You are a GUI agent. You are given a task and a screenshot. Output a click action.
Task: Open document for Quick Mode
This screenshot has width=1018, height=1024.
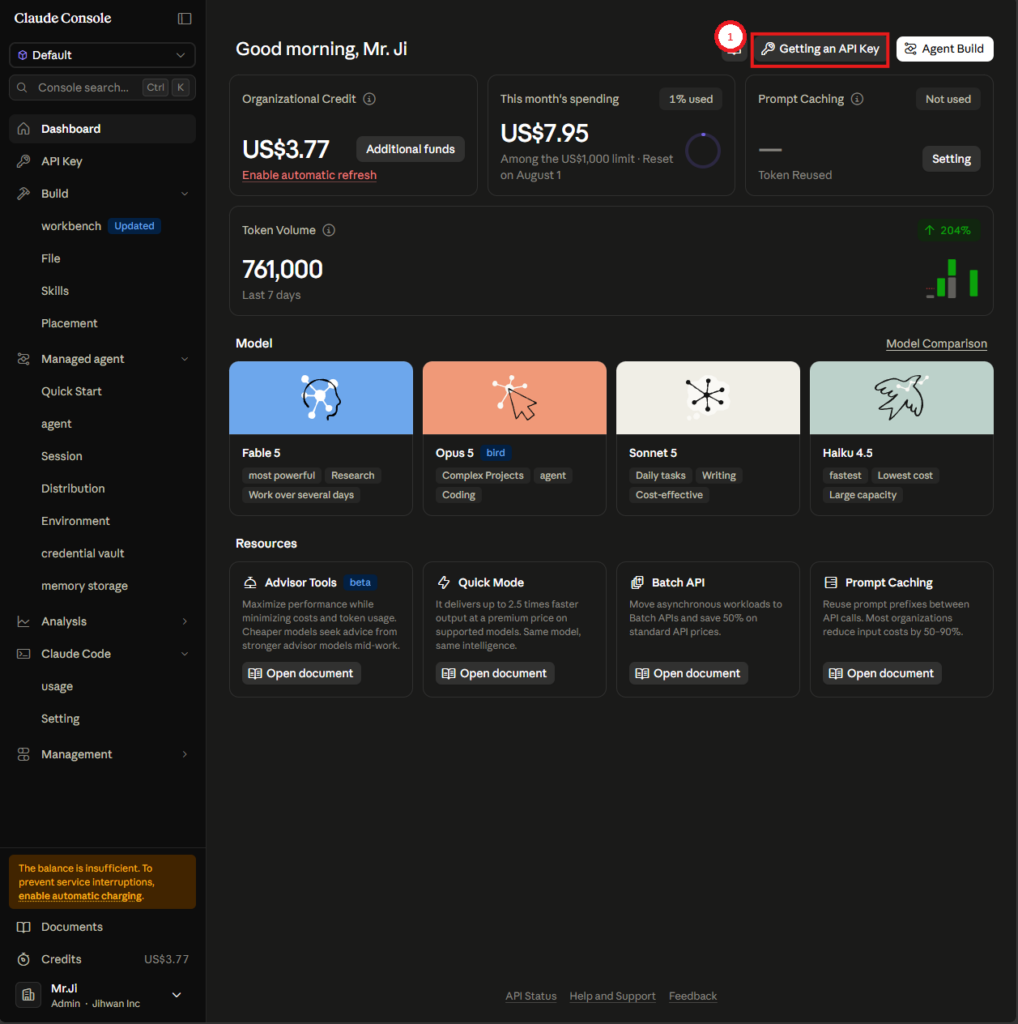pyautogui.click(x=494, y=673)
